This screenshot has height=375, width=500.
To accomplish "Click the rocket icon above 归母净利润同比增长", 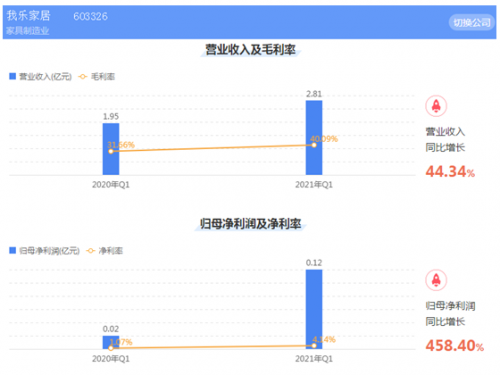I will point(436,280).
